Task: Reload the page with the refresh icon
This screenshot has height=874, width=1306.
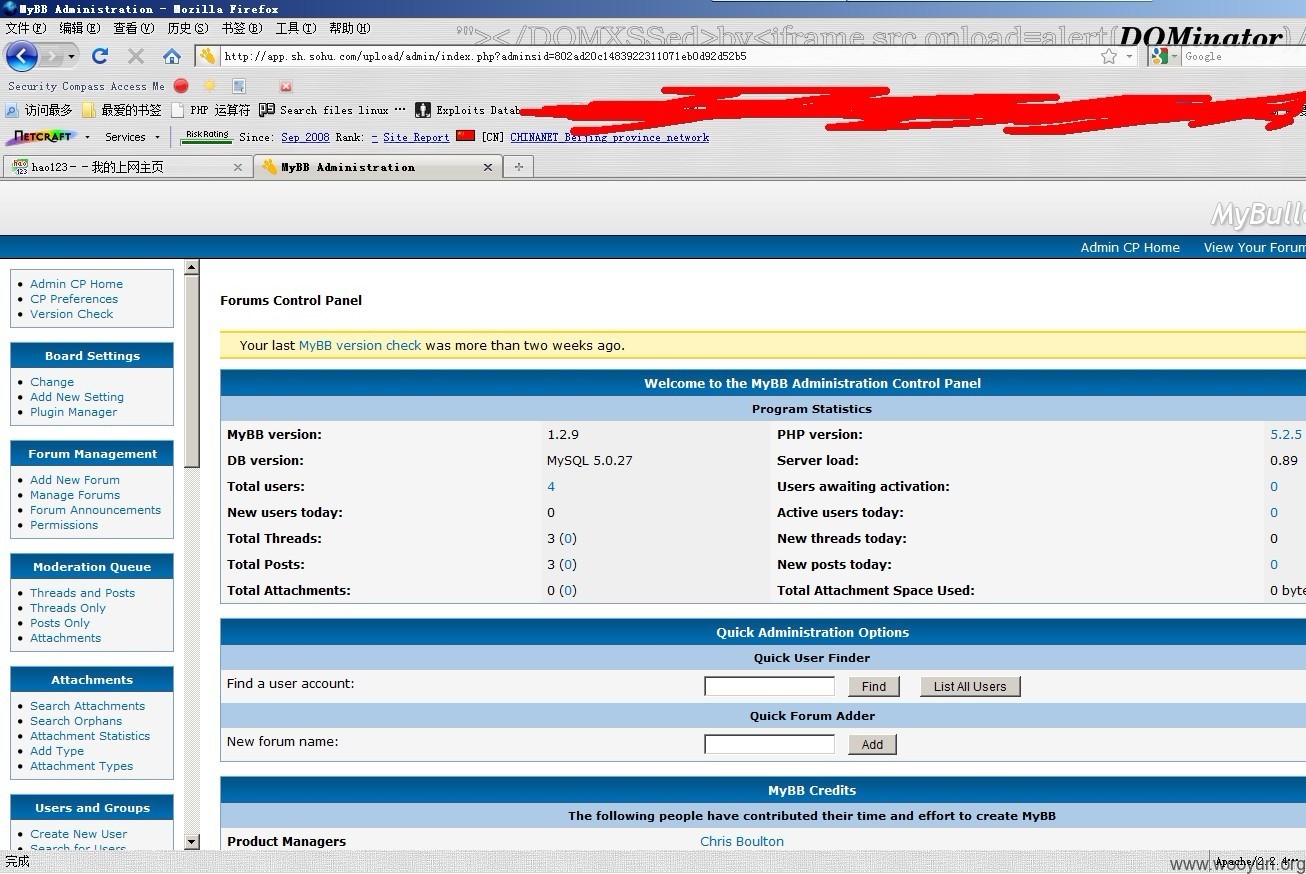Action: coord(100,56)
